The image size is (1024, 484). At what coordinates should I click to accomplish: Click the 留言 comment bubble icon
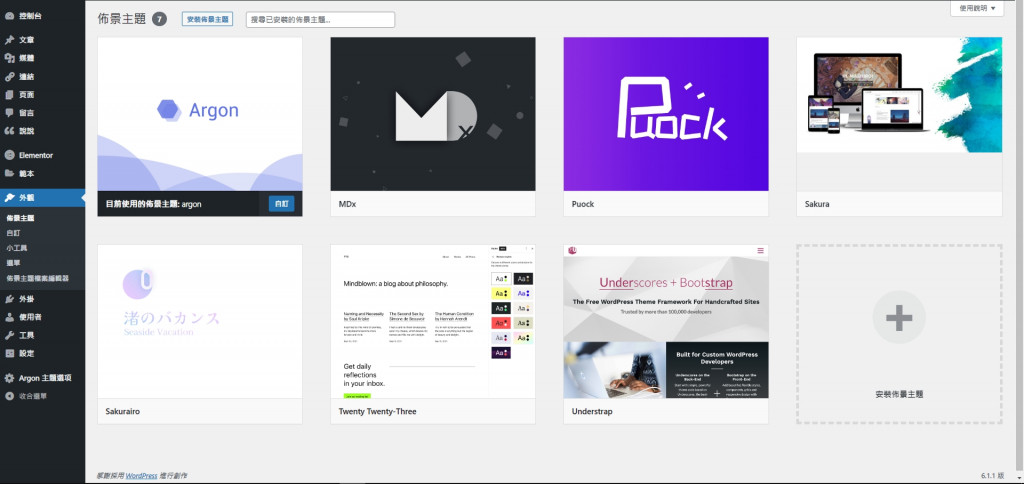[x=9, y=112]
